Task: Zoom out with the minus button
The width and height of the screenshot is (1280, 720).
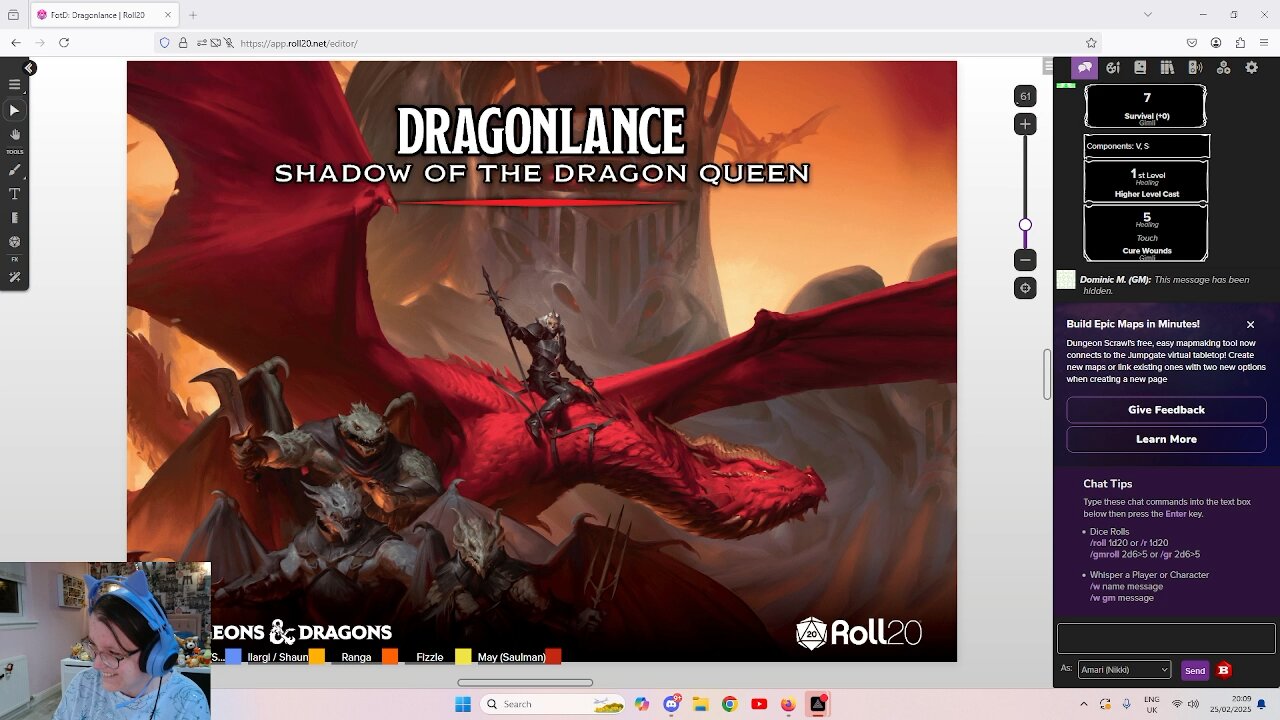Action: pos(1025,260)
